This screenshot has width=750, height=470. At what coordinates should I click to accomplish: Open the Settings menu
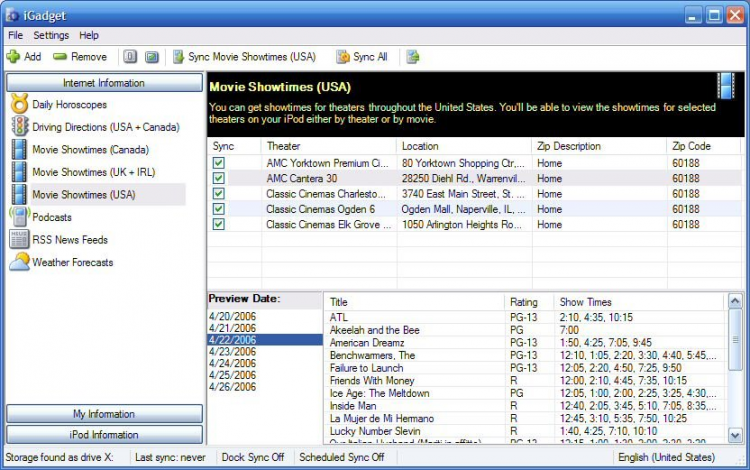coord(51,35)
